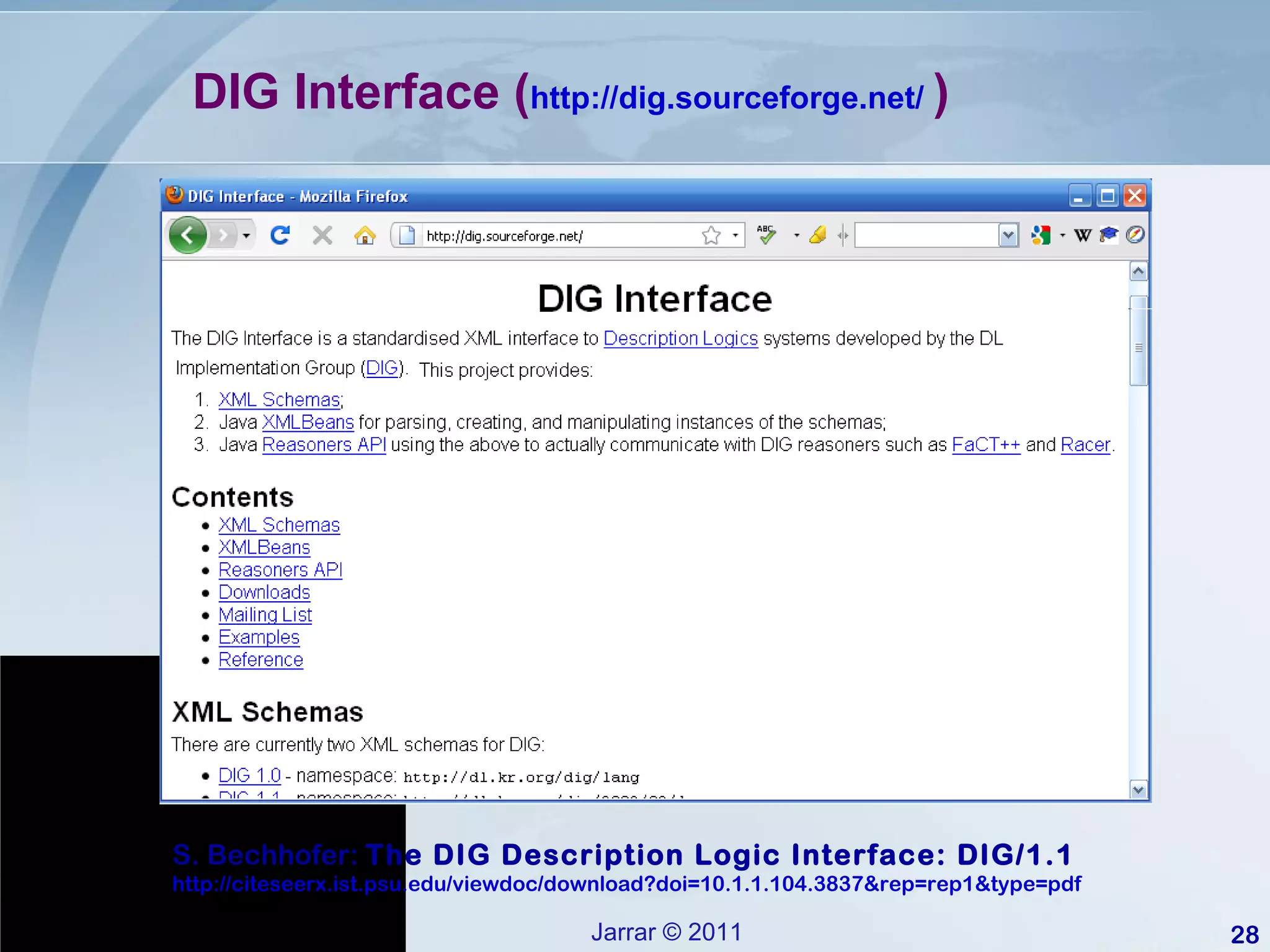This screenshot has height=952, width=1270.
Task: Click the ABC spell check toolbar icon
Action: point(766,234)
